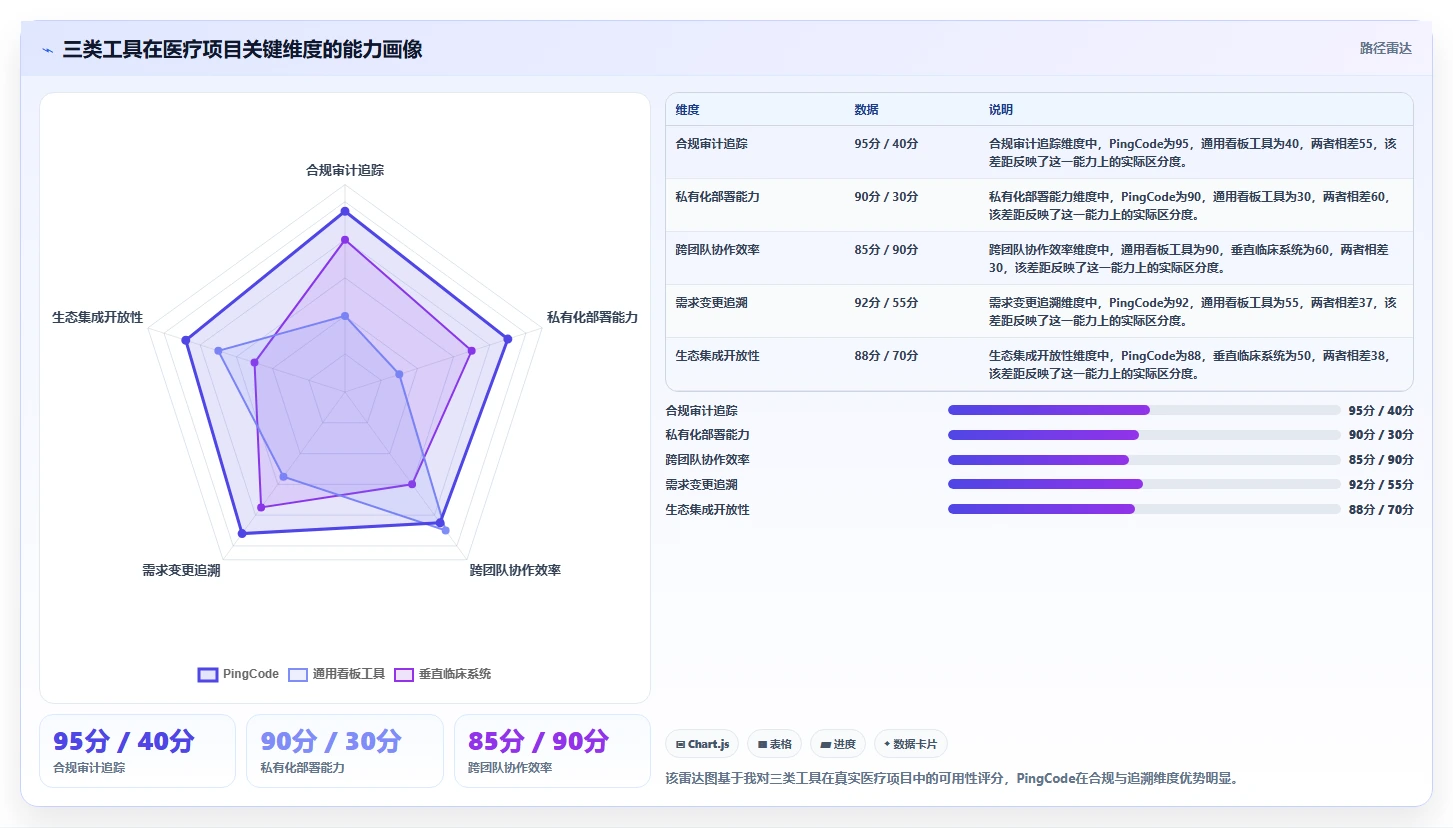Click the 85分 / 90分 data card
1453x828 pixels.
click(552, 751)
